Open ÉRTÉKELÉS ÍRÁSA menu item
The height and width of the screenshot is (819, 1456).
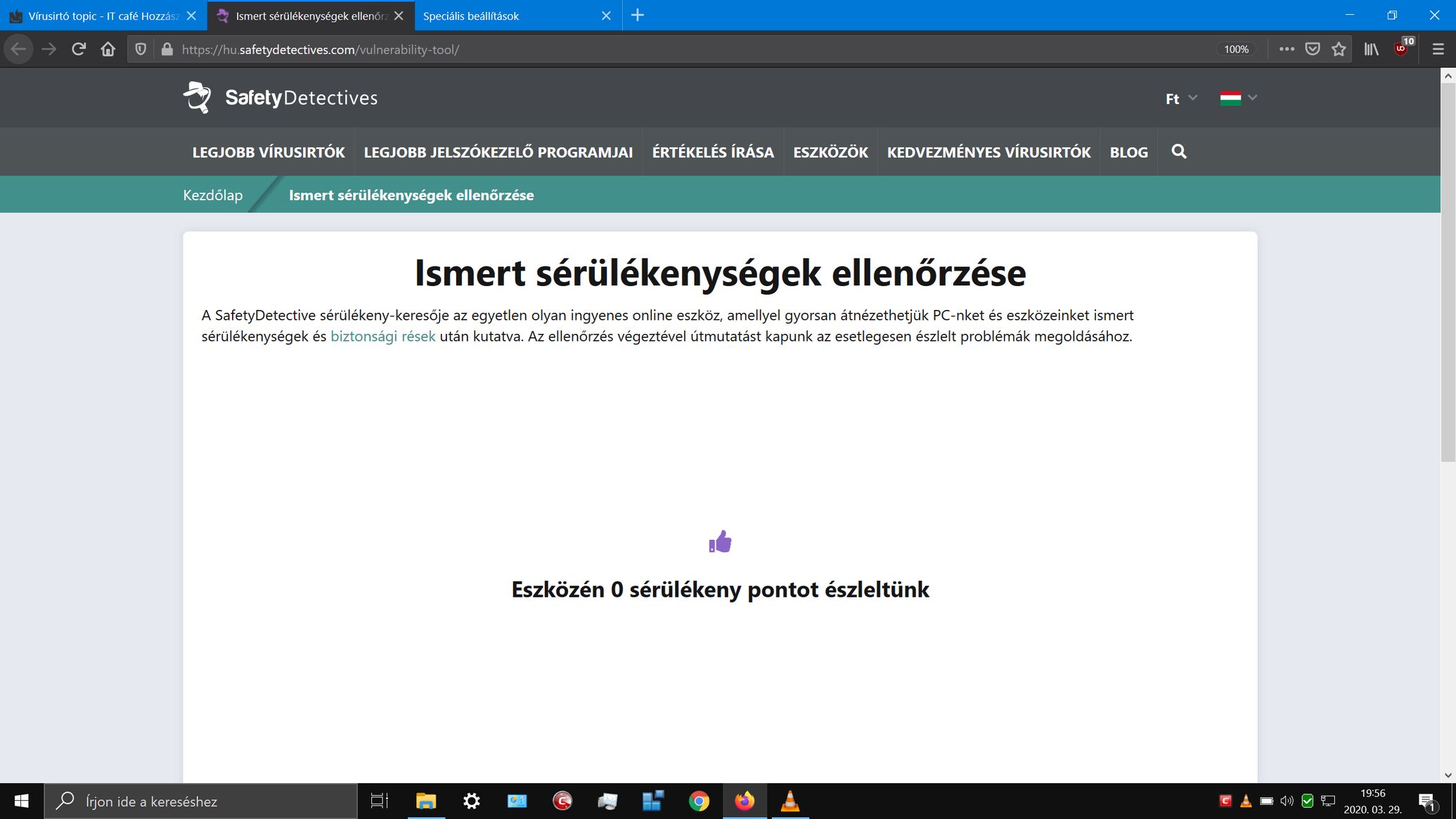(x=713, y=152)
